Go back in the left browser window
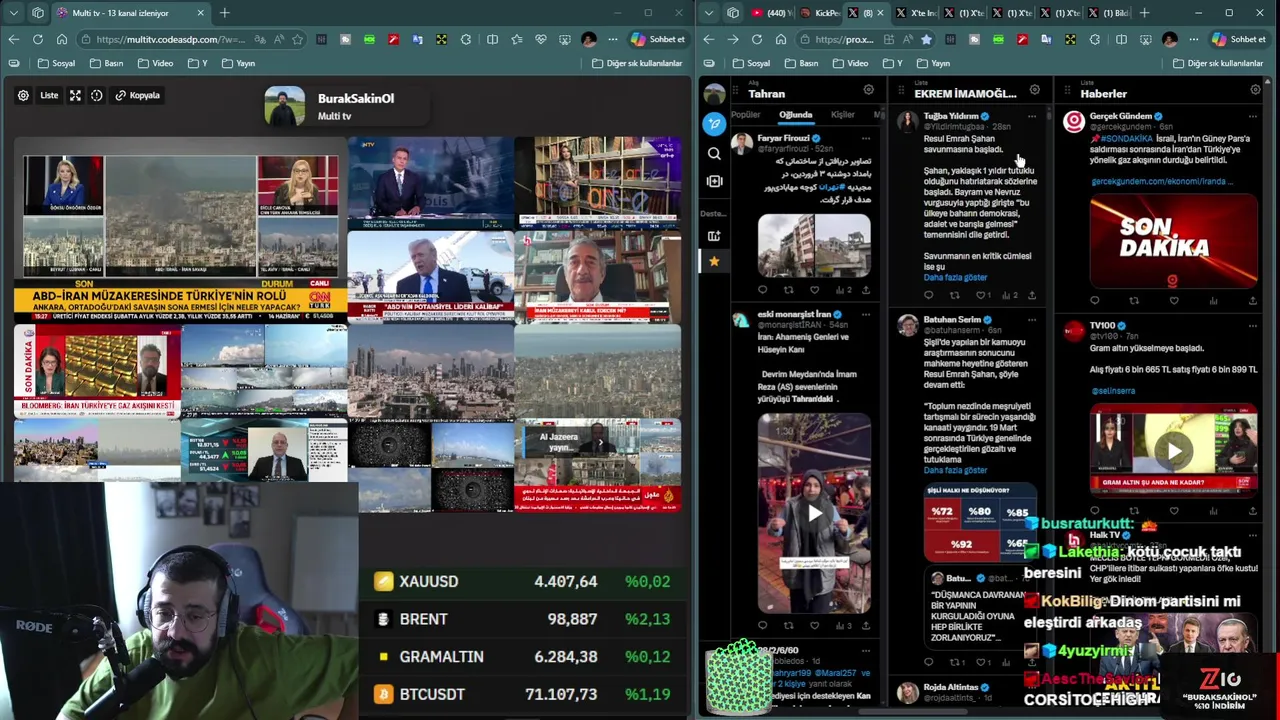1280x720 pixels. (x=13, y=39)
